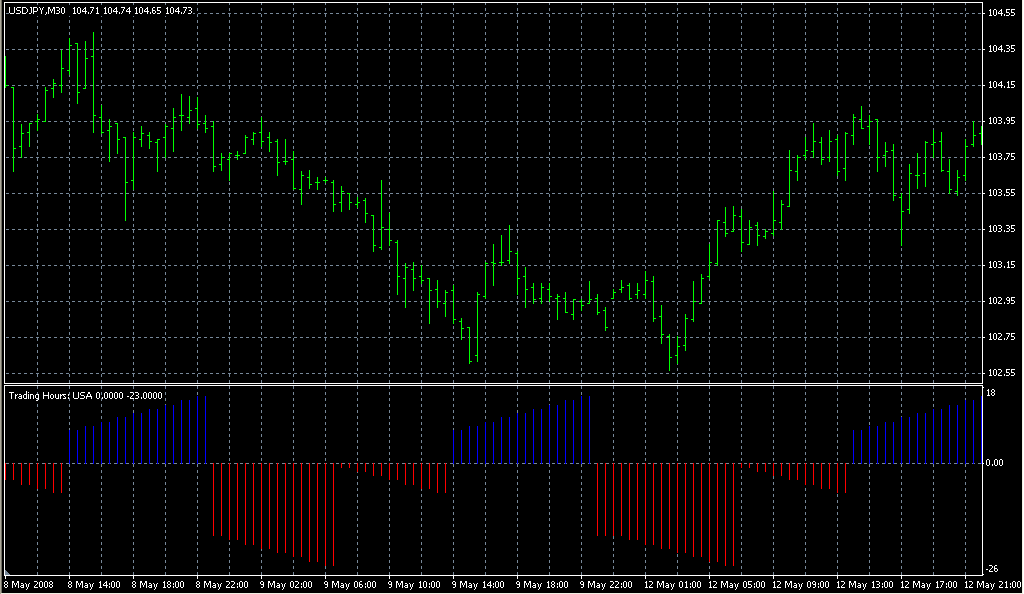Click the 9 May 18:00 time label

pos(542,585)
